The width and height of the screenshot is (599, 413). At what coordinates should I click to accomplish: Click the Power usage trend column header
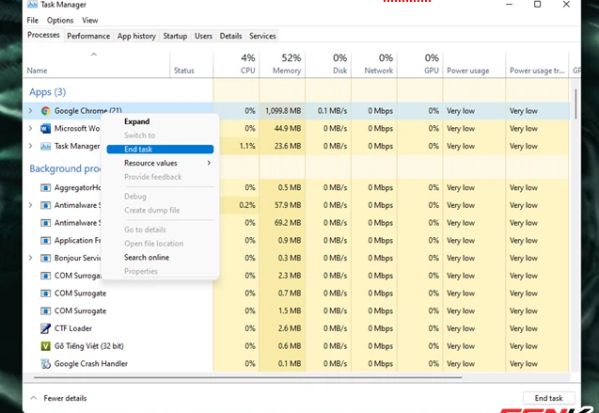click(x=537, y=64)
